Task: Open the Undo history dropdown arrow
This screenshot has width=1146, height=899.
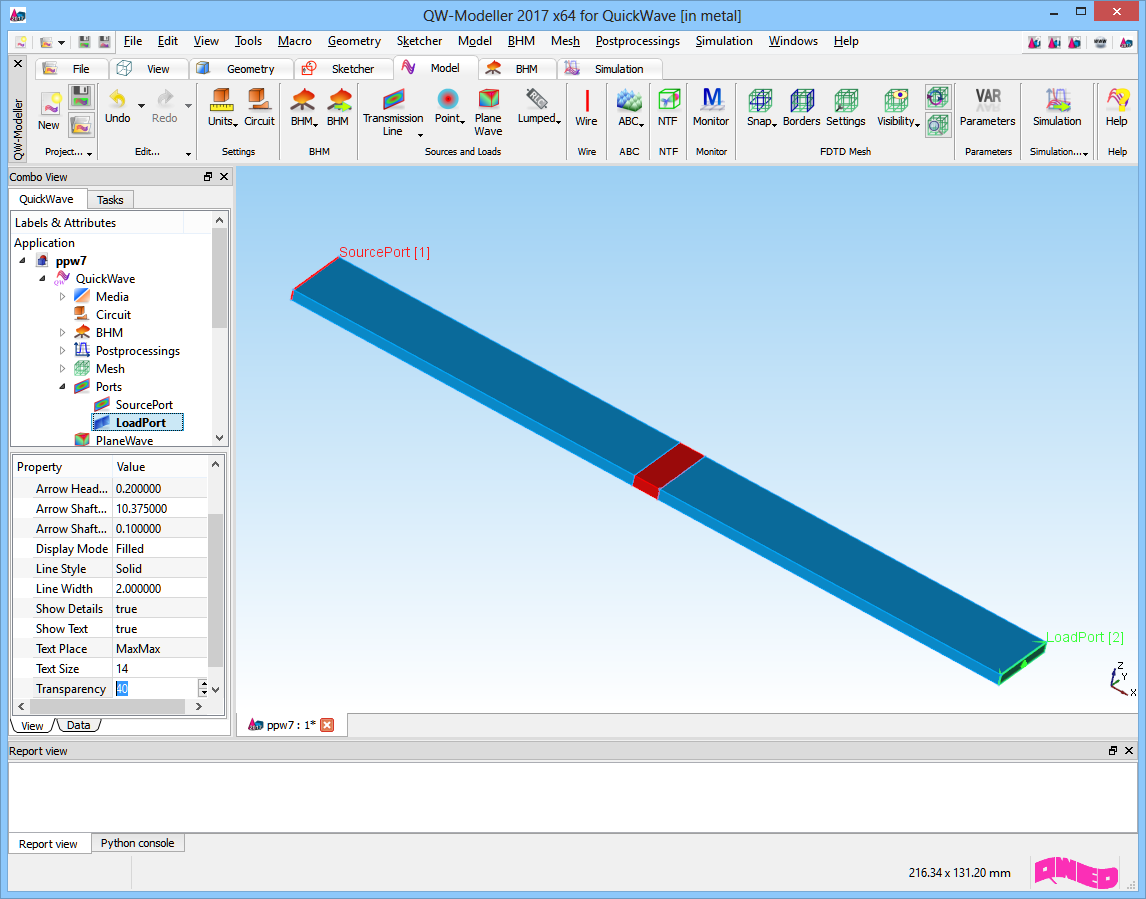Action: 141,106
